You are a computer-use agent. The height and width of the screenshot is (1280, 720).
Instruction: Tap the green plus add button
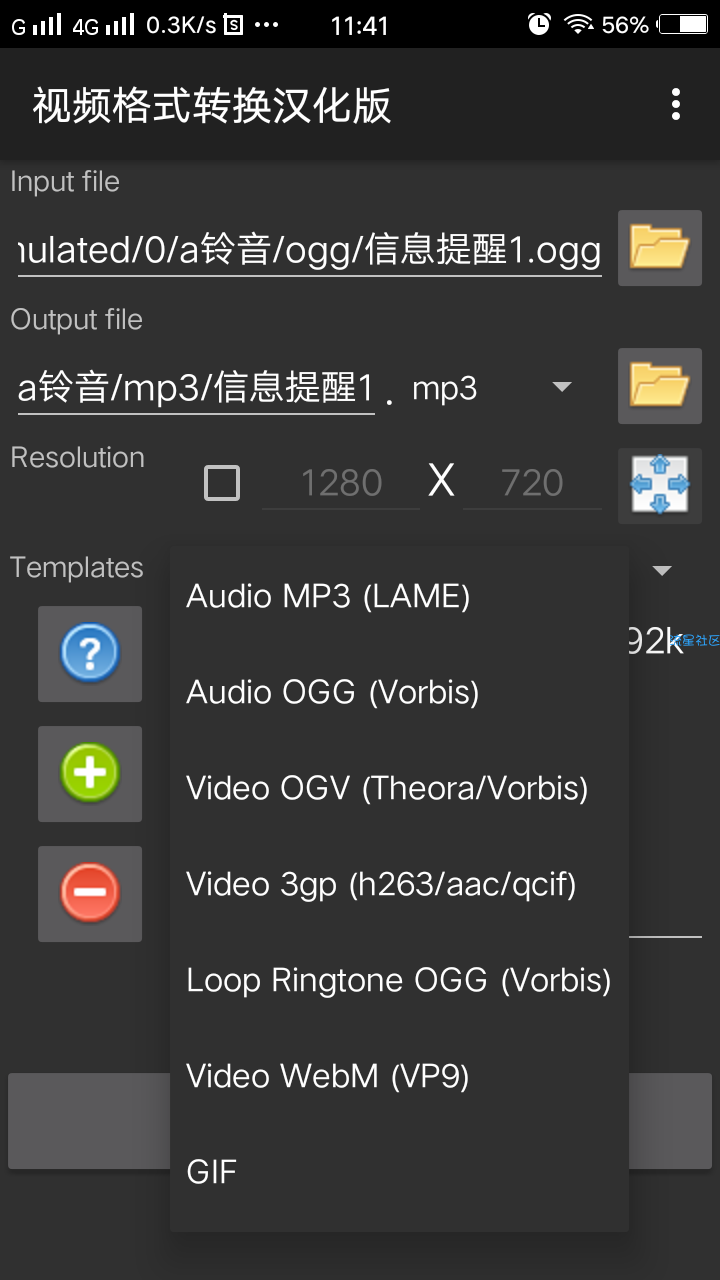click(x=90, y=774)
